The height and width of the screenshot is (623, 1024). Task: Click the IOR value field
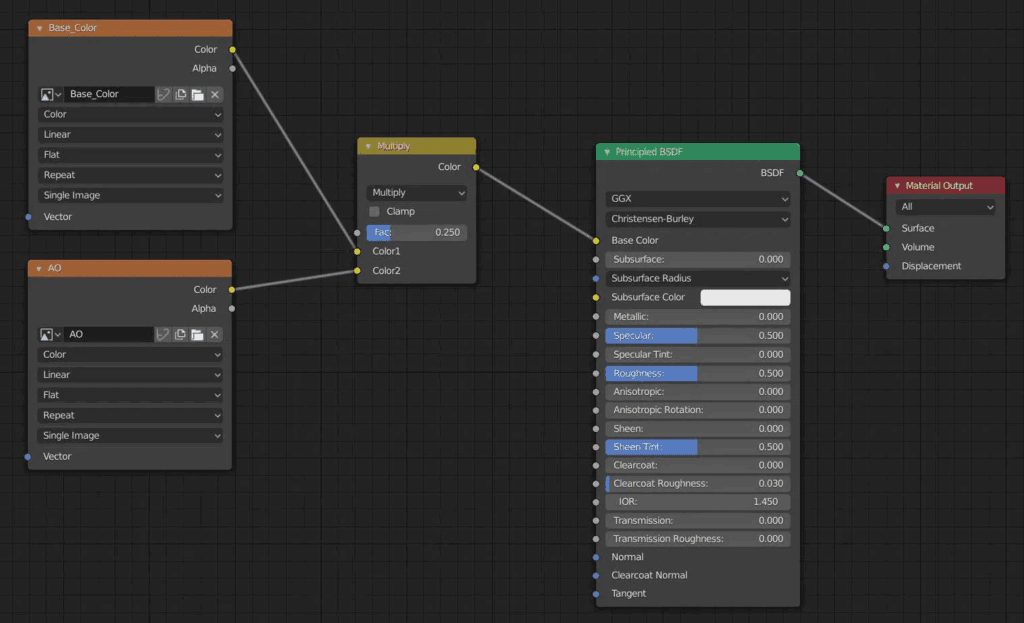coord(697,502)
